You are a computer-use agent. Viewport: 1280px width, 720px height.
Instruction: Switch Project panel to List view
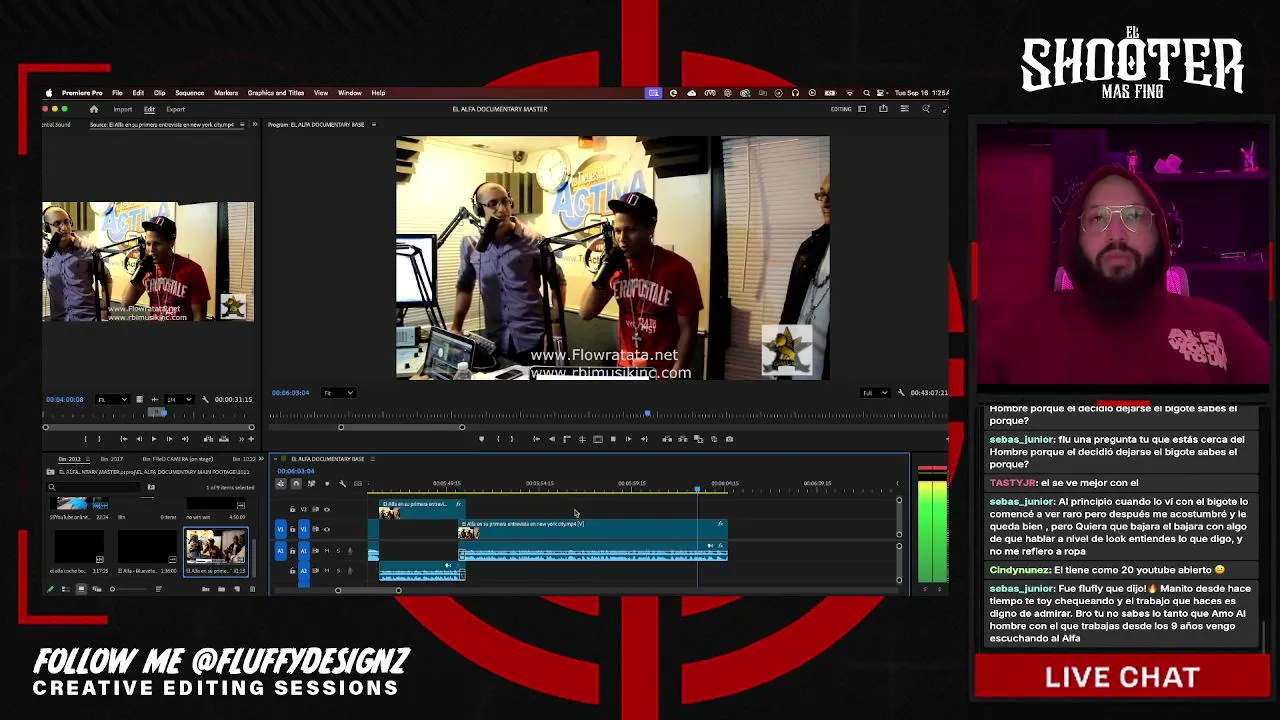pos(66,589)
